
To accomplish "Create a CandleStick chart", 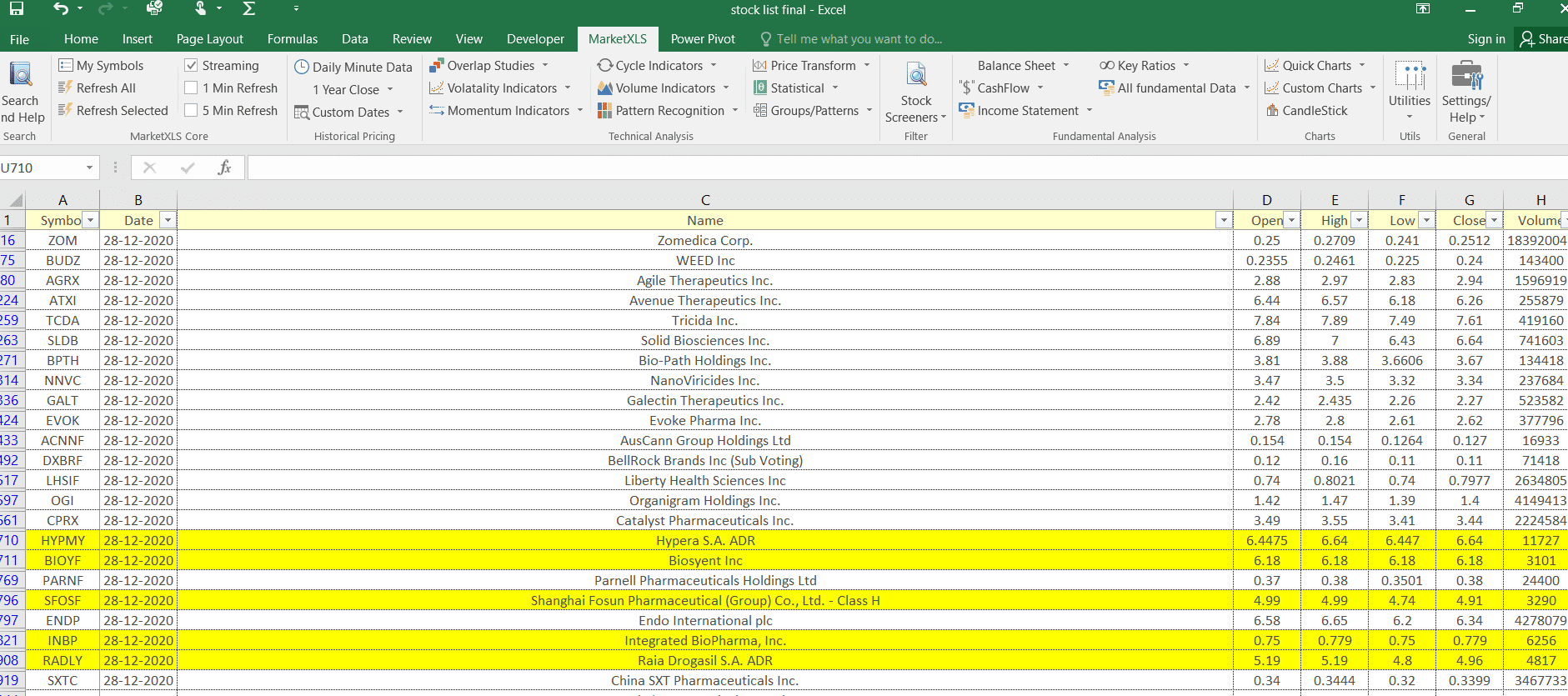I will tap(1306, 110).
